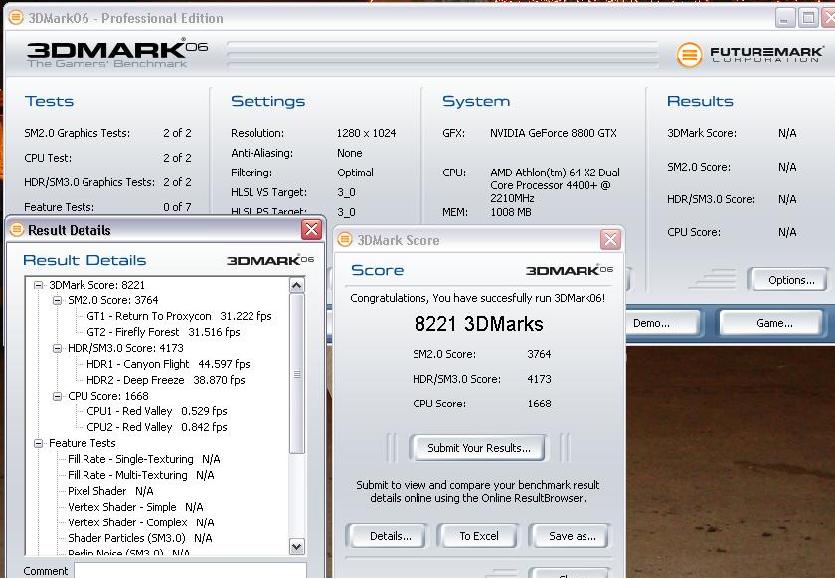This screenshot has height=579, width=835.
Task: Click the "SM2.0 Graphics Tests:" label
Action: click(77, 133)
